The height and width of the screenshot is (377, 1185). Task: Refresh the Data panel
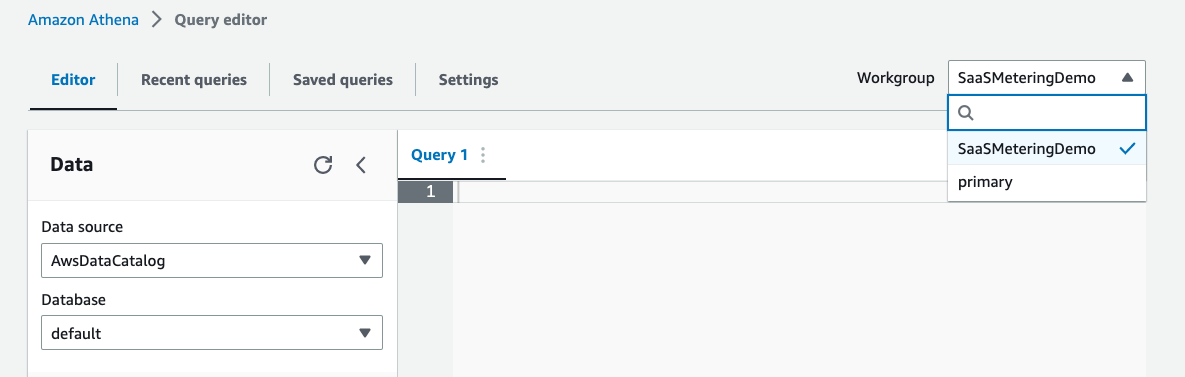pyautogui.click(x=323, y=165)
